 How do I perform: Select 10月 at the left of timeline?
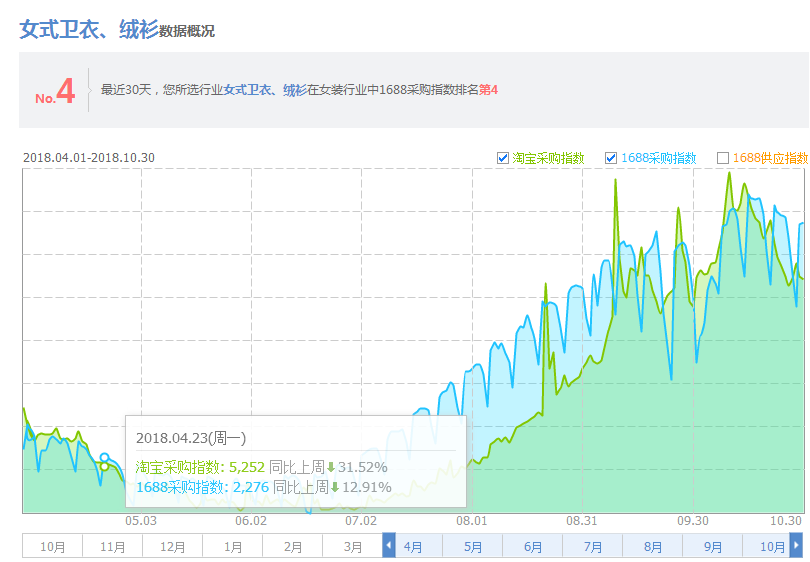coord(52,547)
